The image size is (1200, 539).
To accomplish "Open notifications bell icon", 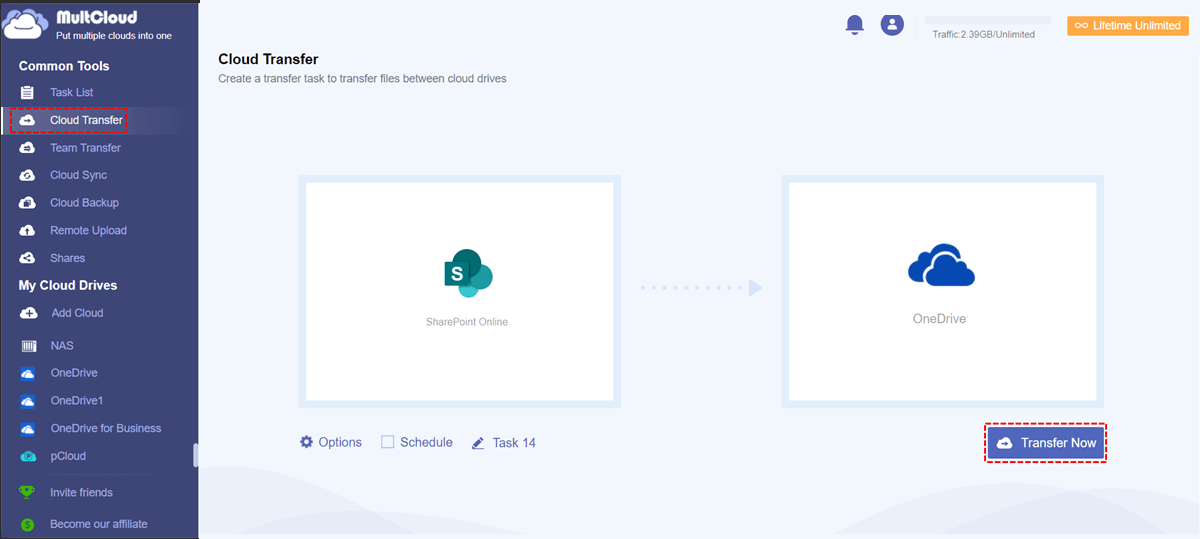I will (855, 25).
